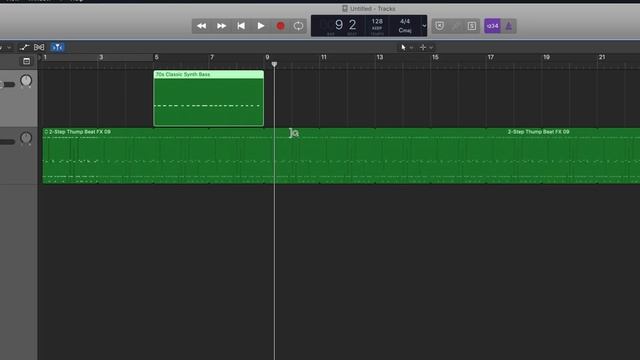Click bar 13 on the ruler
The image size is (640, 360).
click(x=380, y=57)
